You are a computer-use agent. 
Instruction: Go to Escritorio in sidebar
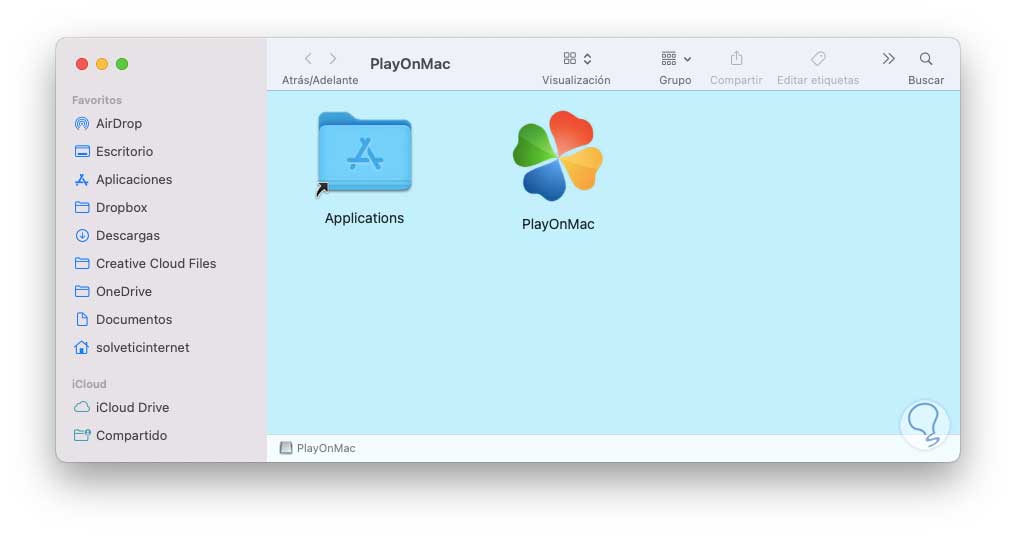click(x=114, y=151)
